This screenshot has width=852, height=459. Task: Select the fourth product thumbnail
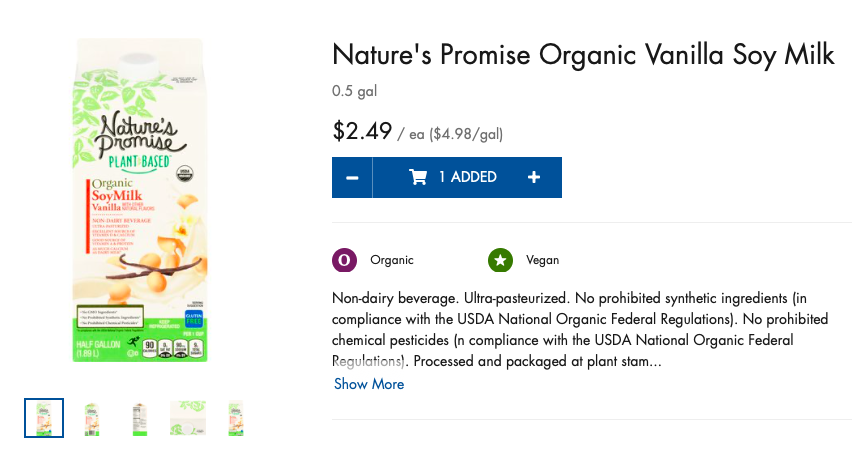(188, 418)
